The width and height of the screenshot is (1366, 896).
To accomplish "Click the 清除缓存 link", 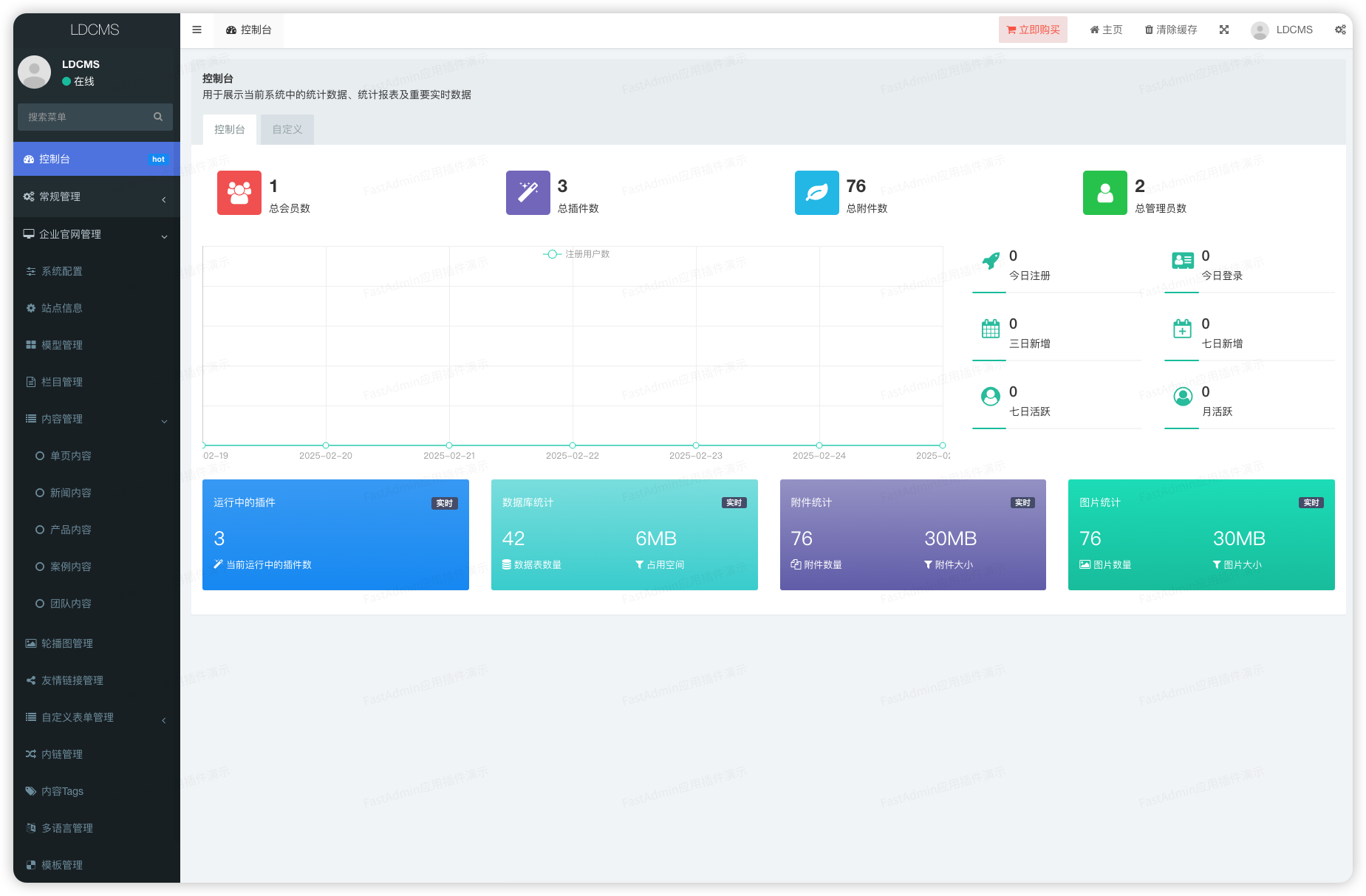I will point(1171,30).
